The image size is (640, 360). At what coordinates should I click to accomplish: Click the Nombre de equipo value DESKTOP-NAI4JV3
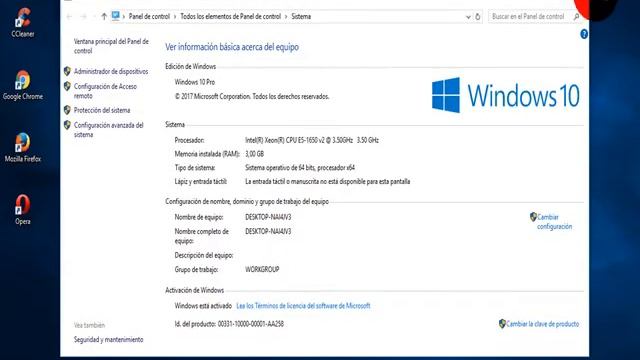tap(268, 217)
